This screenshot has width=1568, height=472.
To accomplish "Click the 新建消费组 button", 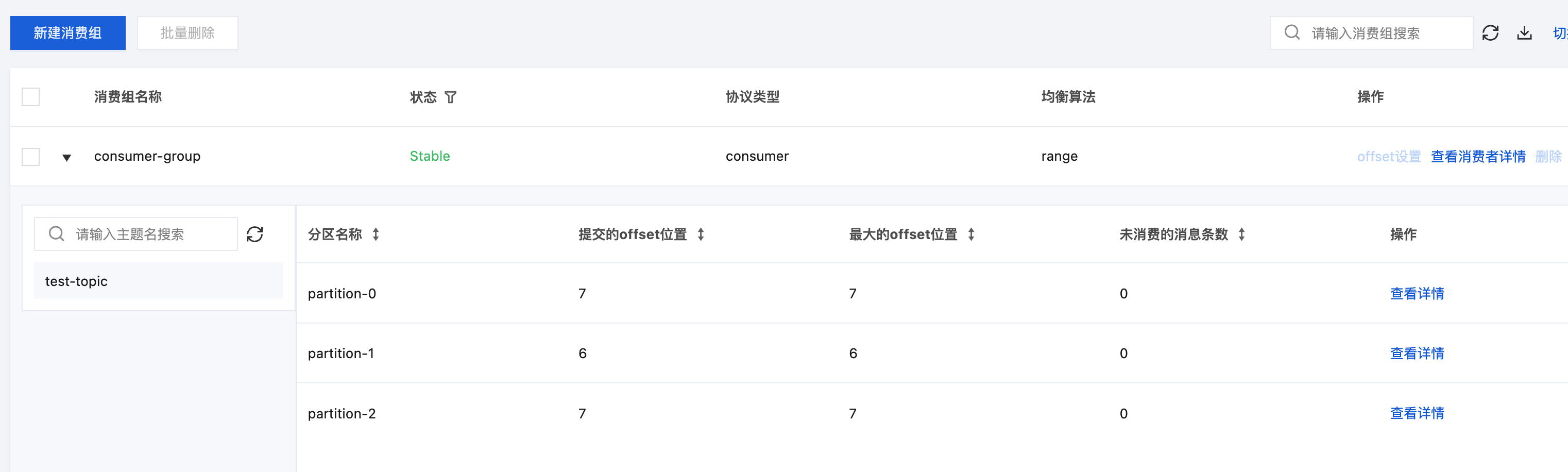I will click(x=67, y=33).
